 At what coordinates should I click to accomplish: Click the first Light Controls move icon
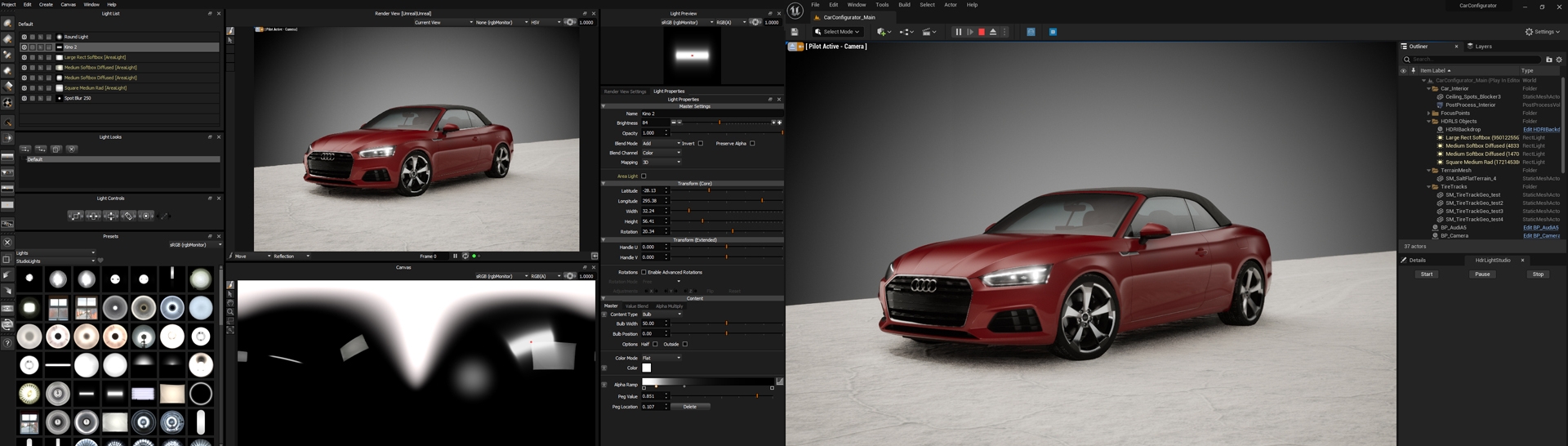tap(75, 216)
